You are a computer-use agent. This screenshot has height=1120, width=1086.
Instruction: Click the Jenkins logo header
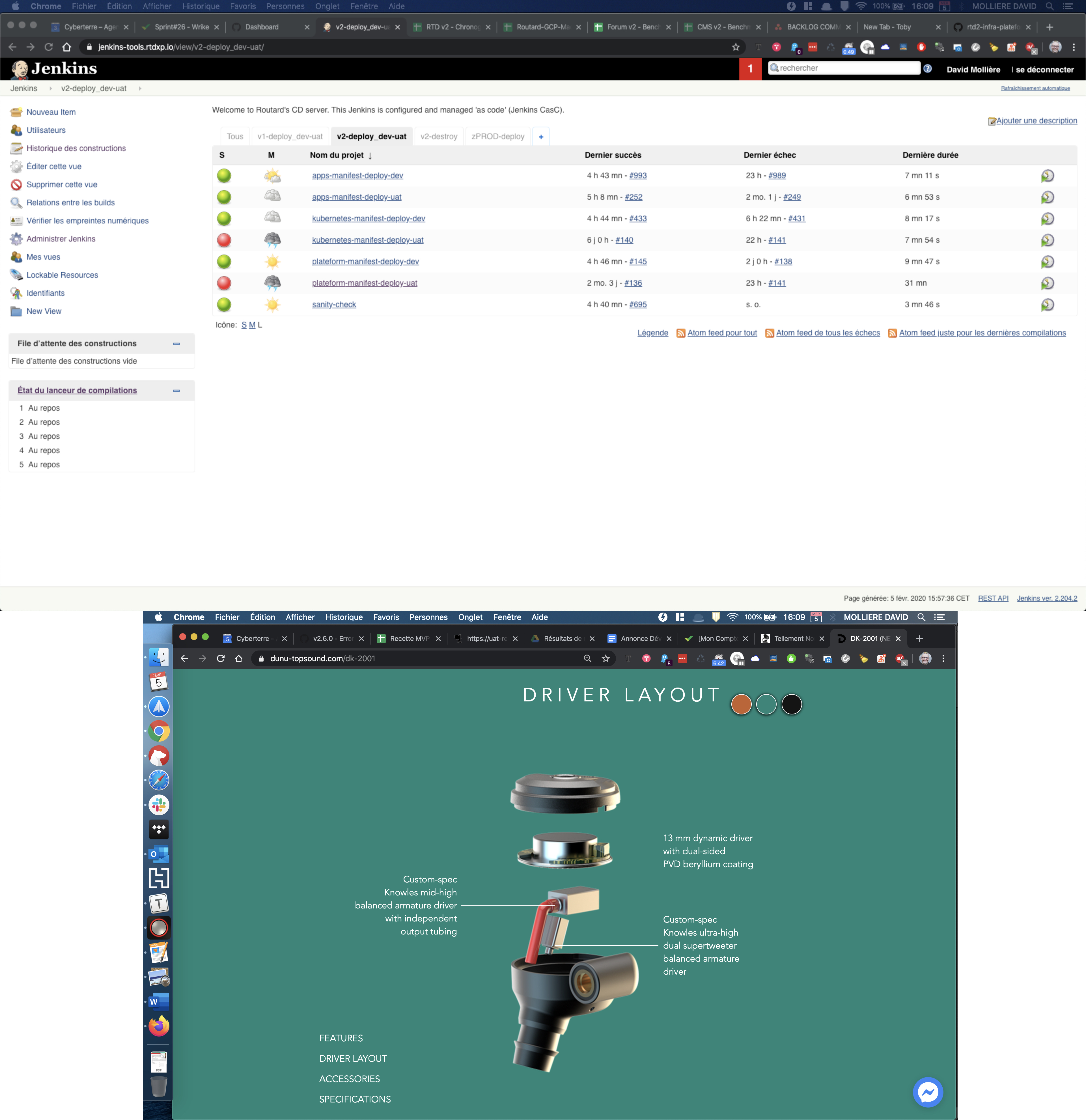pyautogui.click(x=54, y=69)
